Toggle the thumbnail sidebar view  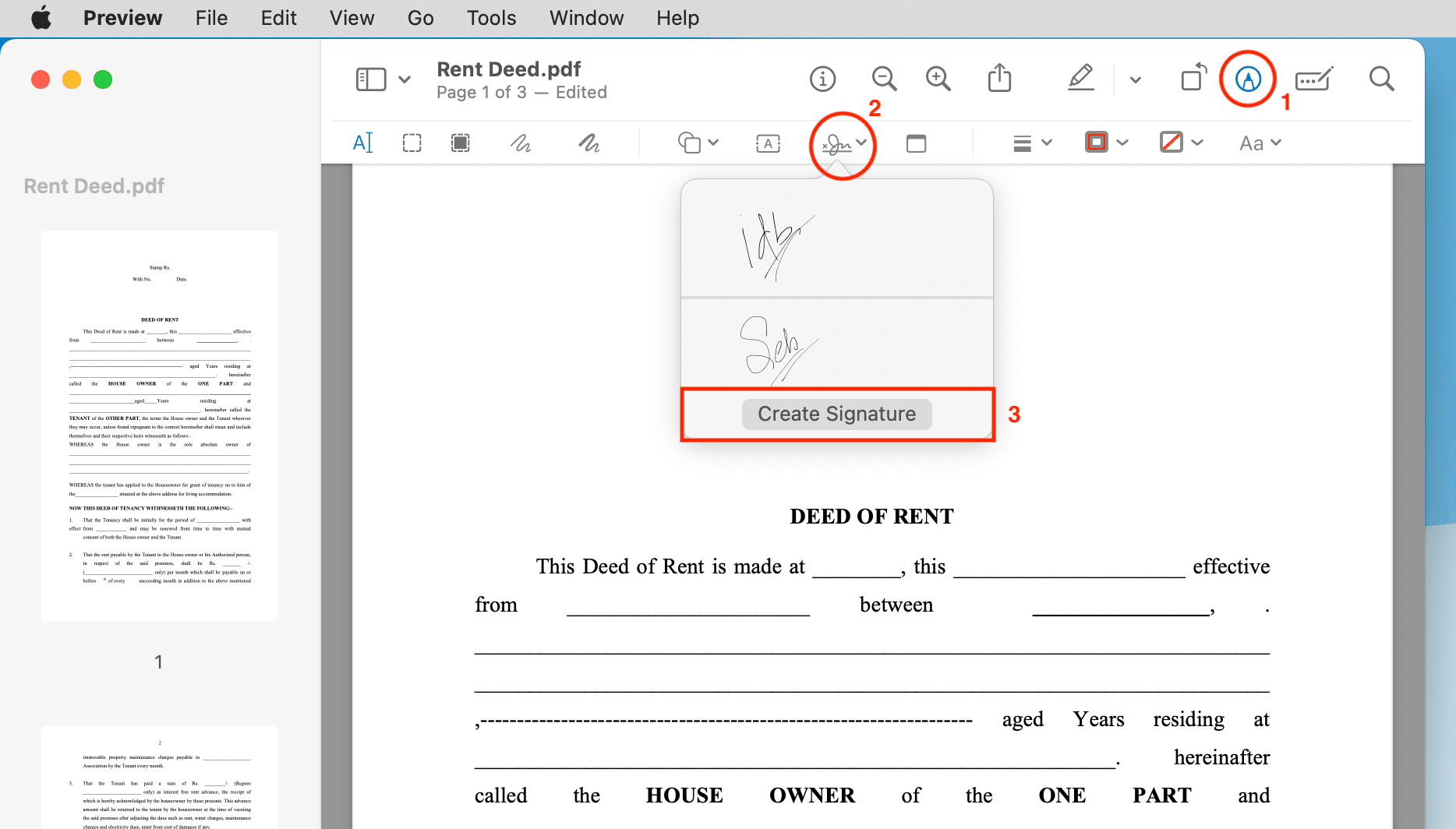point(370,79)
